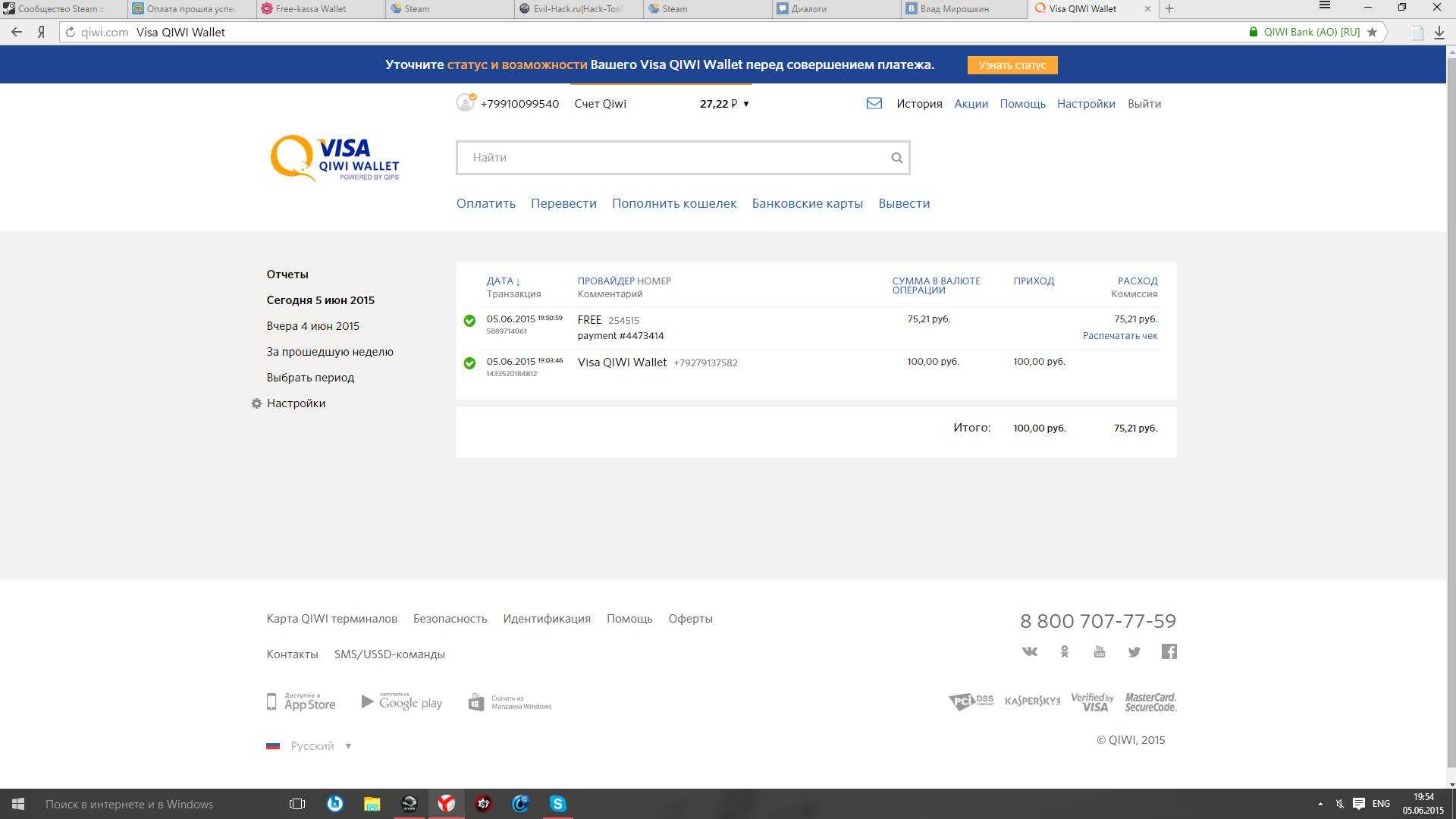The image size is (1456, 819).
Task: Open Безопасность footer link
Action: tap(450, 619)
